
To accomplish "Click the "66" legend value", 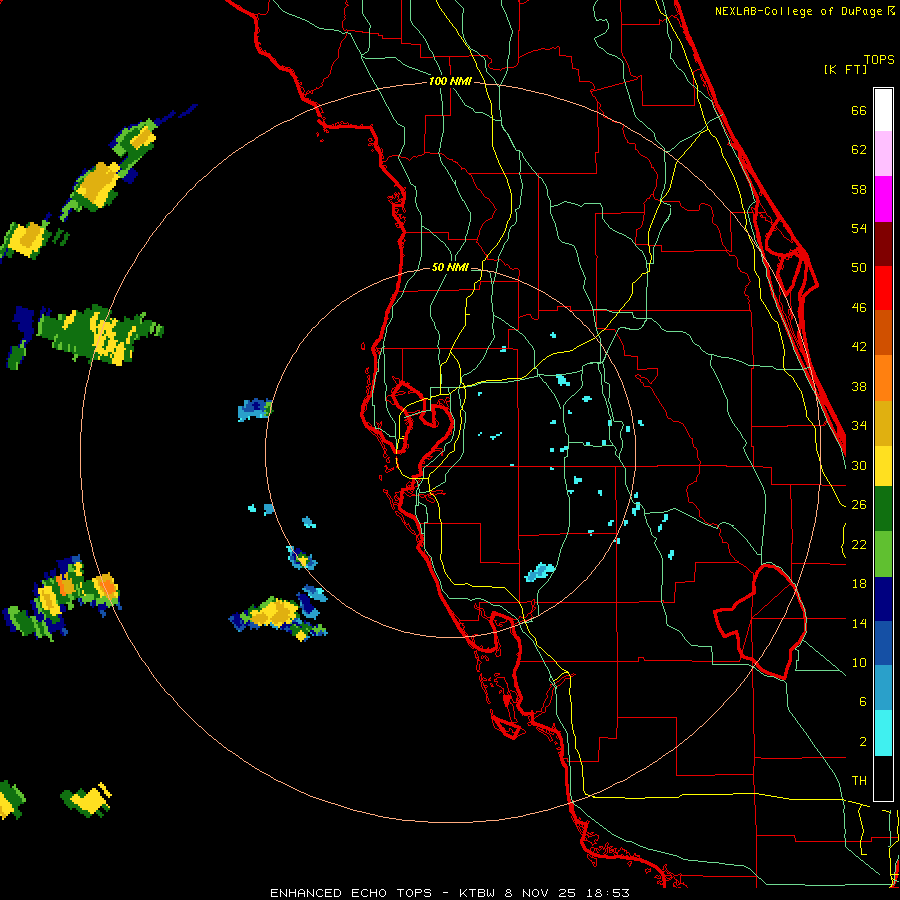I will (x=859, y=110).
